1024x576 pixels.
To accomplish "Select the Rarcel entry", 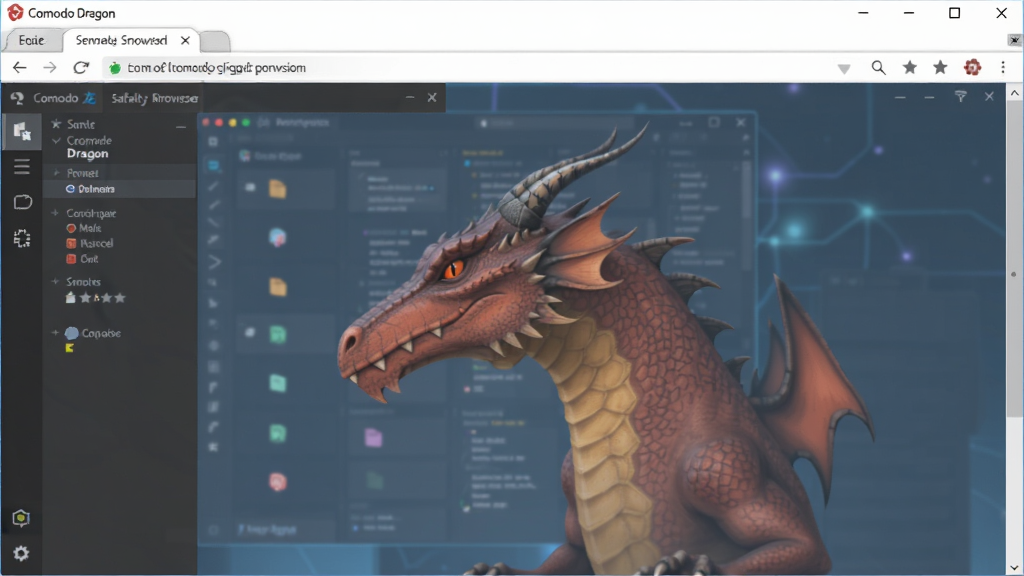I will [x=97, y=244].
